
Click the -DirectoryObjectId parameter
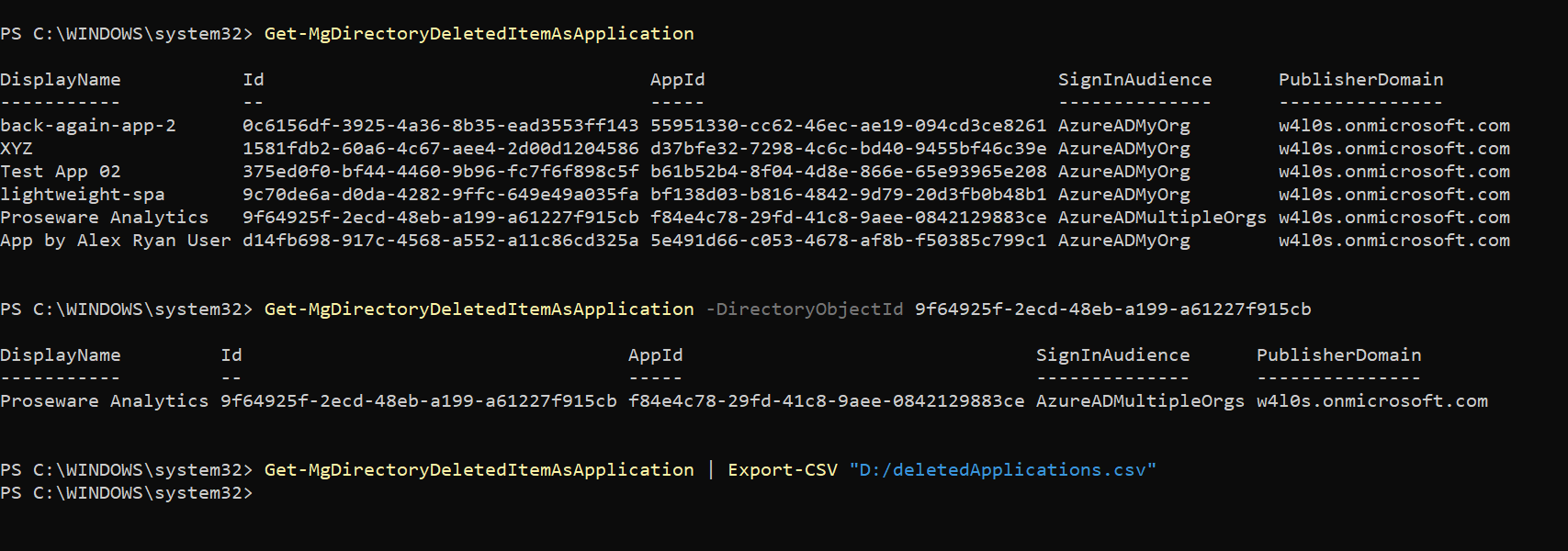805,309
